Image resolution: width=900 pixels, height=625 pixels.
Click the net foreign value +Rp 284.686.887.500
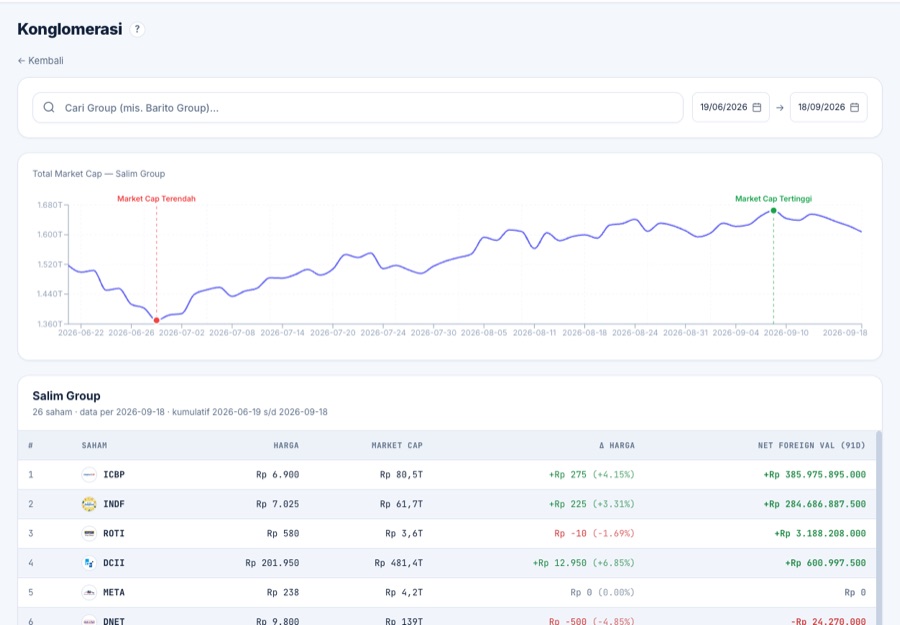[814, 504]
